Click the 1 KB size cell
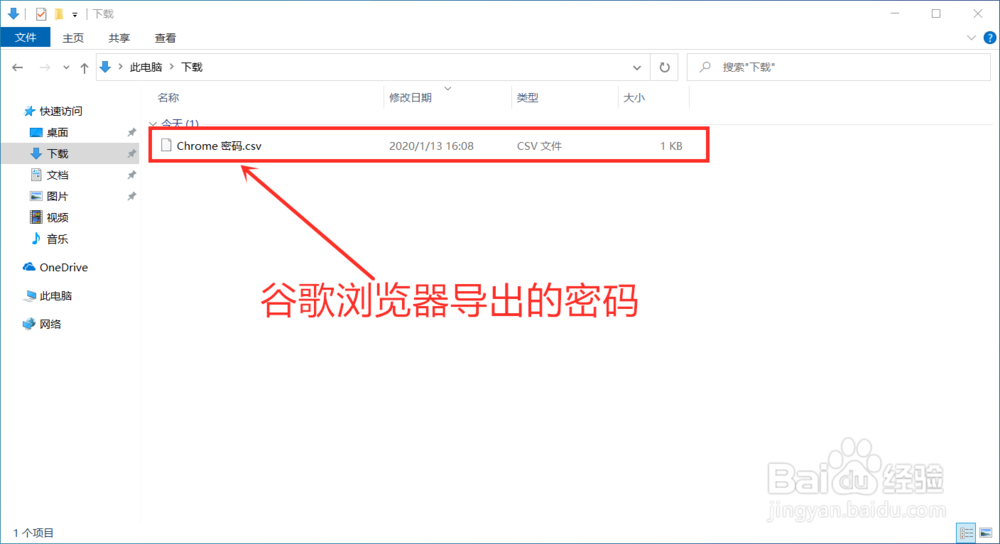 pos(671,146)
